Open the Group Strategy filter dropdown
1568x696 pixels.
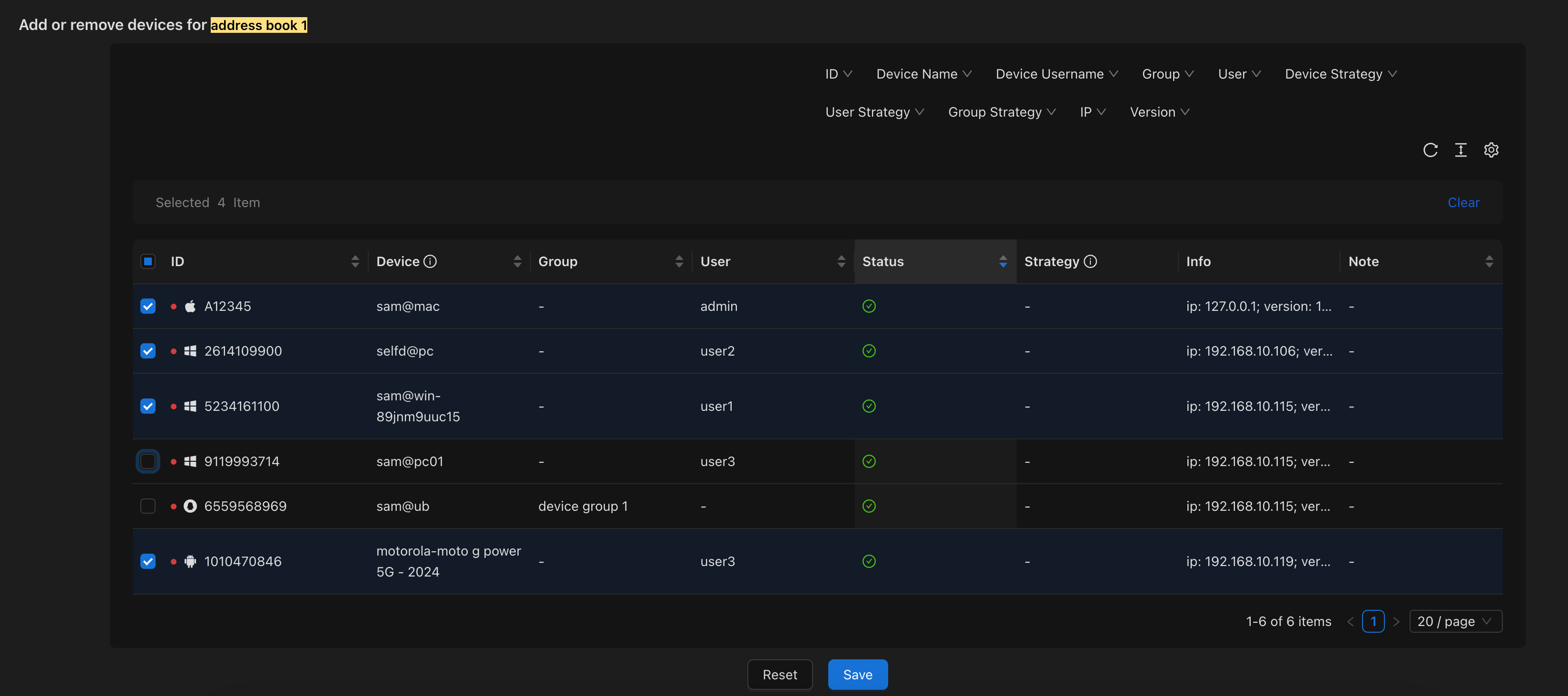tap(1002, 112)
